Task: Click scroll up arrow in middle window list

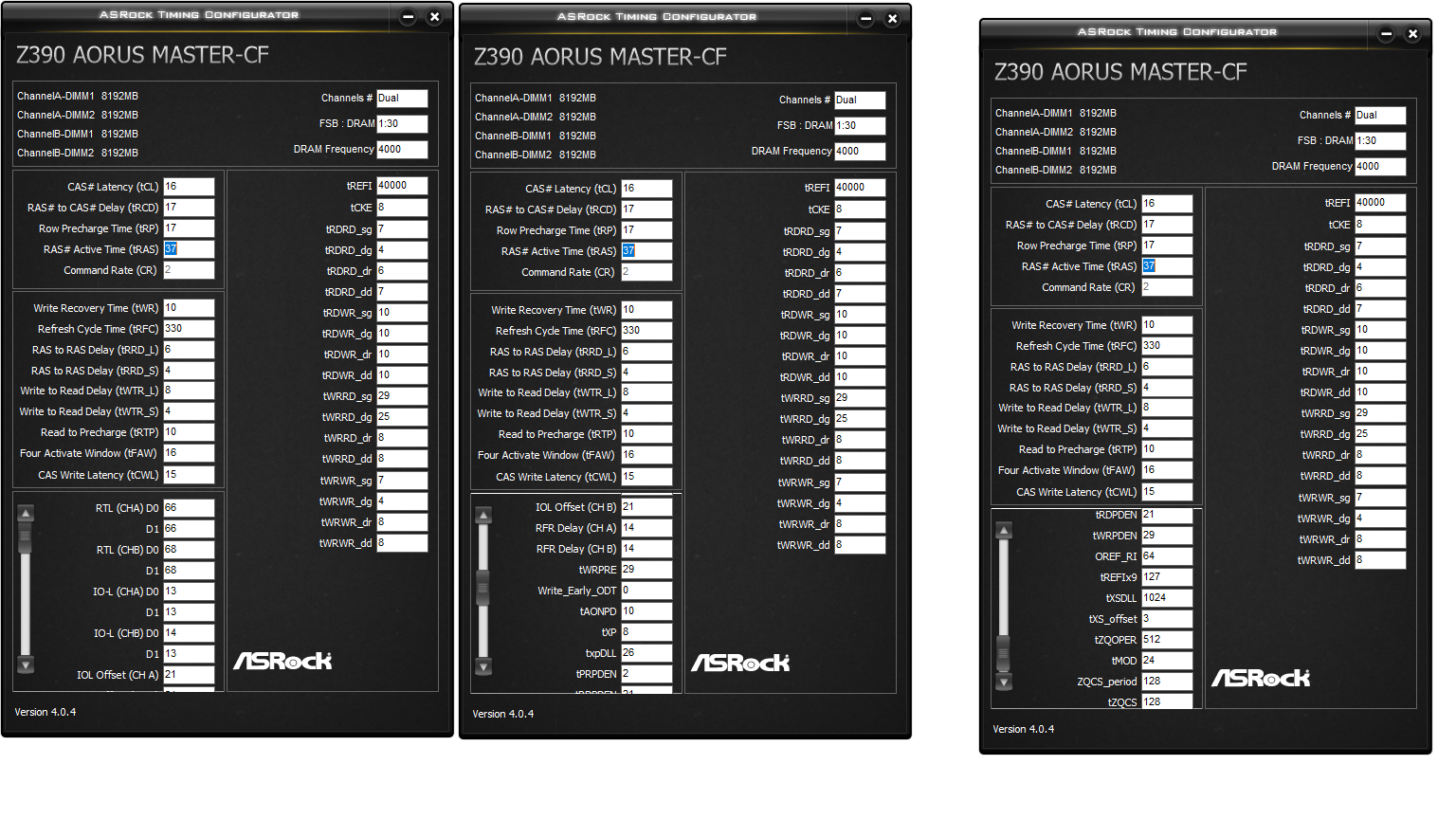Action: (x=483, y=516)
